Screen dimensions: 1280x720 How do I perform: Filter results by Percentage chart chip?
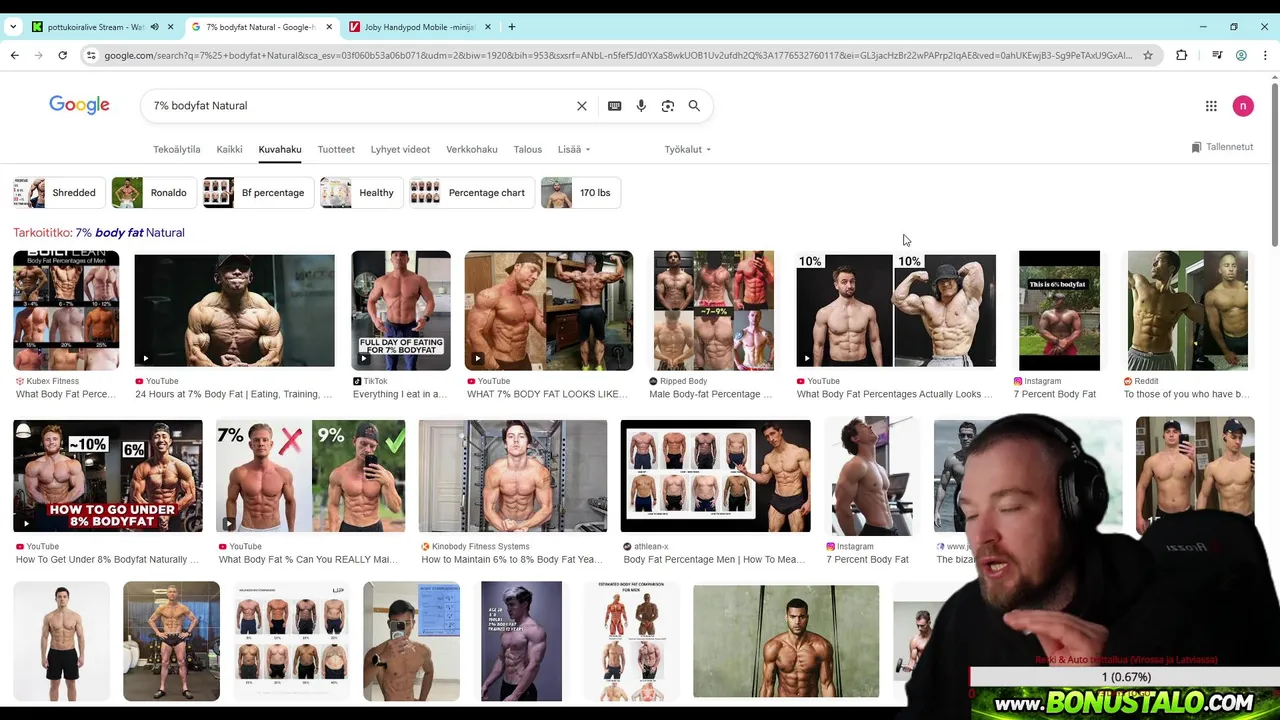point(471,193)
